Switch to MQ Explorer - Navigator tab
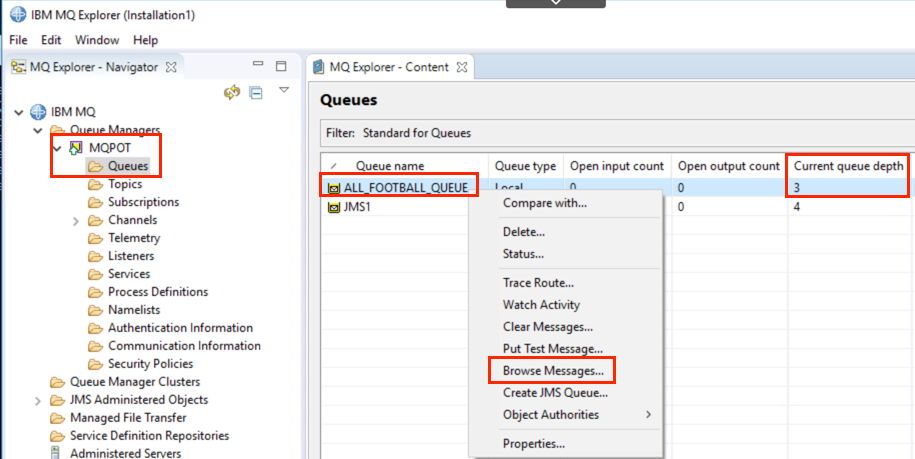915x459 pixels. (94, 67)
